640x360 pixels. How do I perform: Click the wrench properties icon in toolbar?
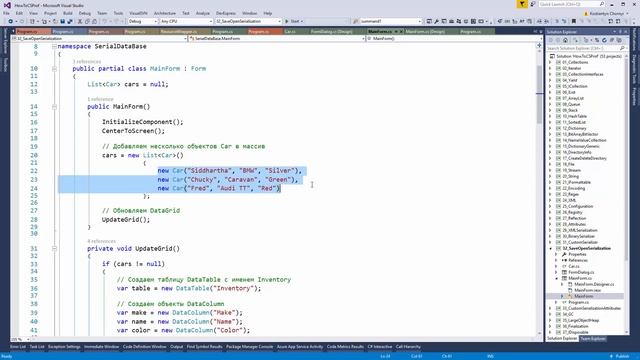[436, 21]
